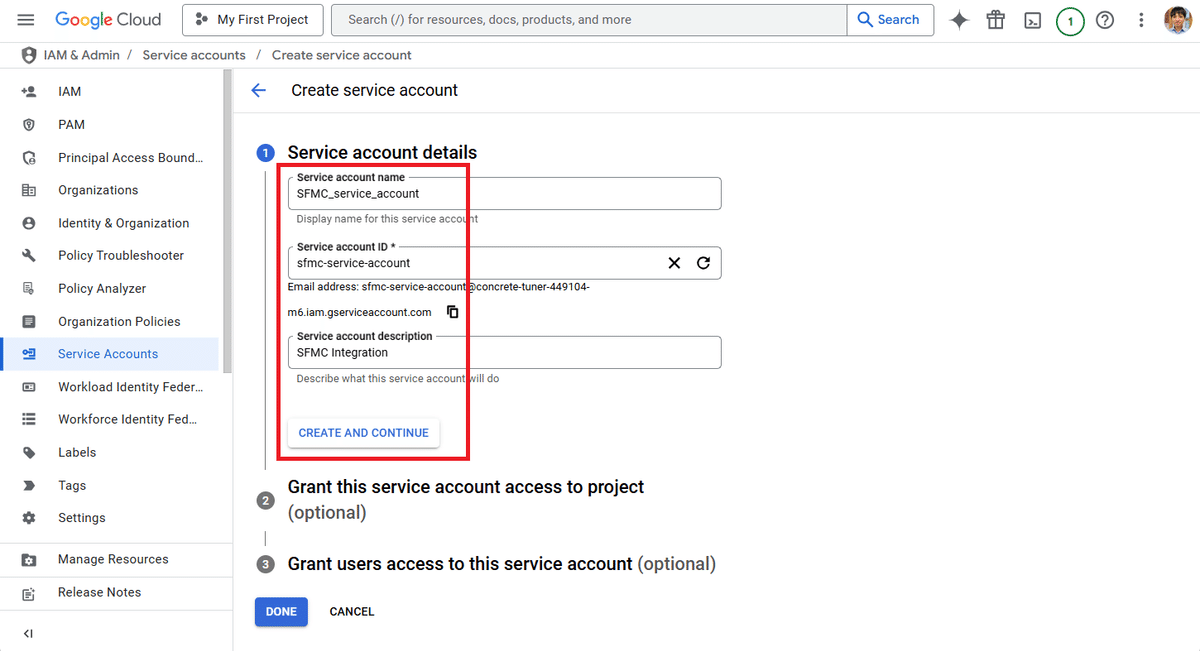The image size is (1200, 651).
Task: Activate the Cloud Shell terminal icon
Action: coord(1033,20)
